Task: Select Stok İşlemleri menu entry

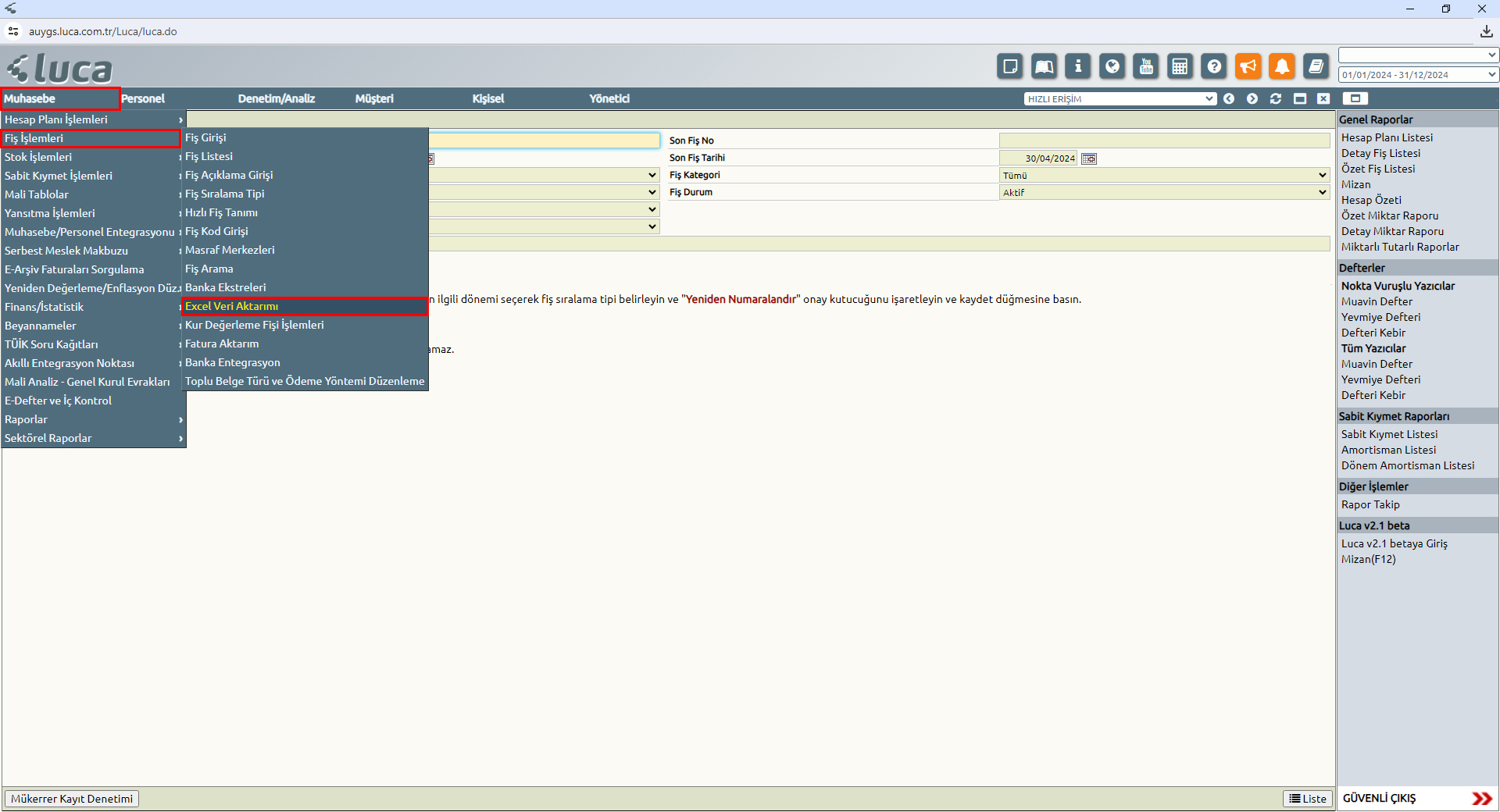Action: 93,157
